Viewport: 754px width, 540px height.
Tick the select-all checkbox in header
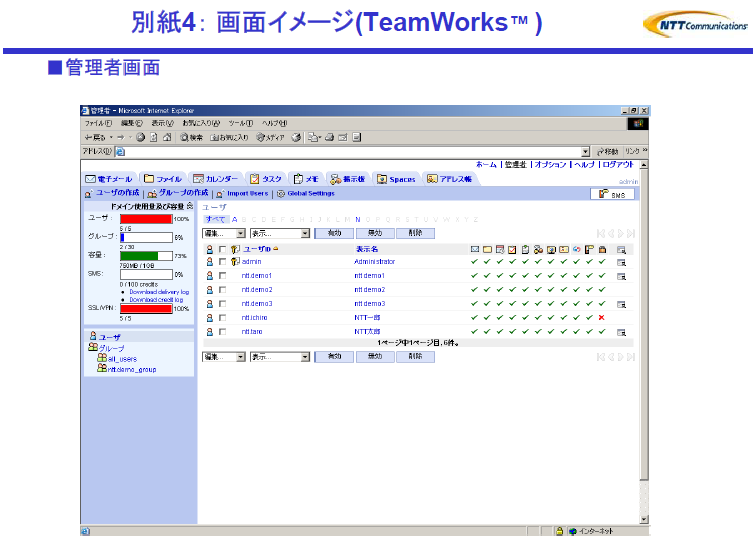tap(222, 249)
